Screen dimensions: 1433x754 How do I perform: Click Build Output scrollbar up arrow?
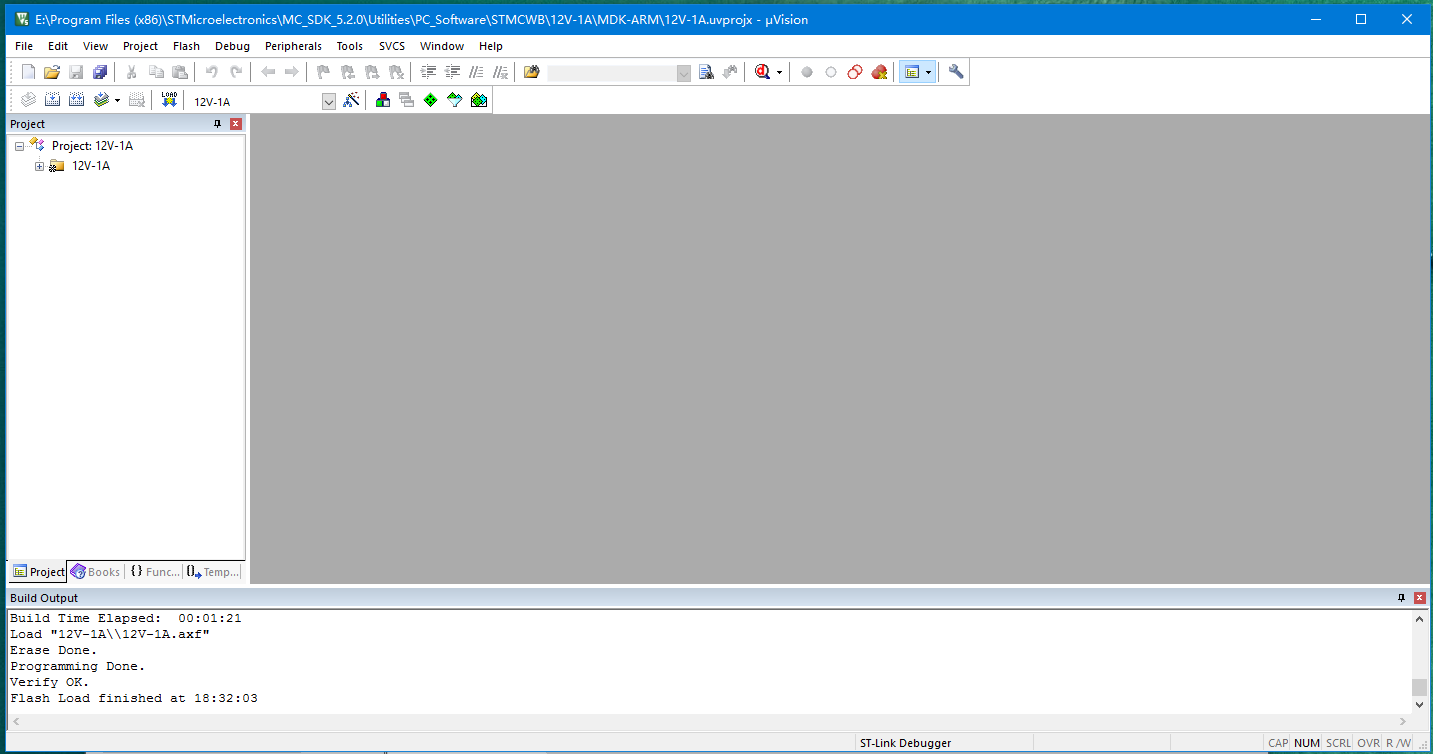[x=1419, y=619]
